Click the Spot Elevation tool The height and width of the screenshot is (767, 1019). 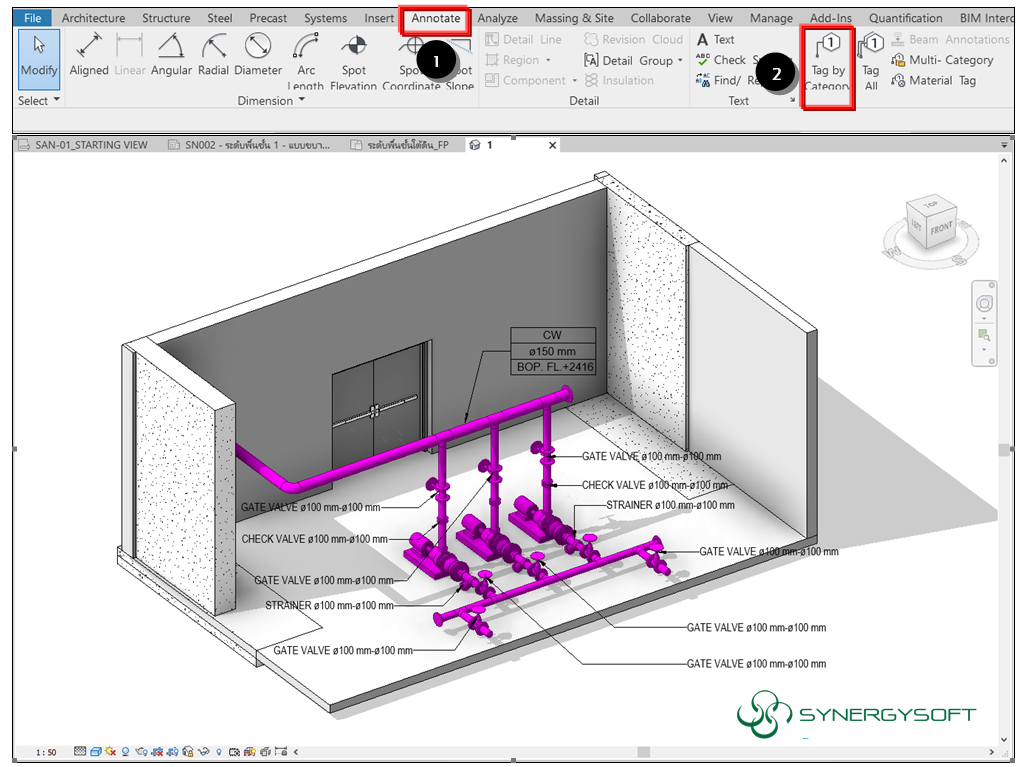353,59
